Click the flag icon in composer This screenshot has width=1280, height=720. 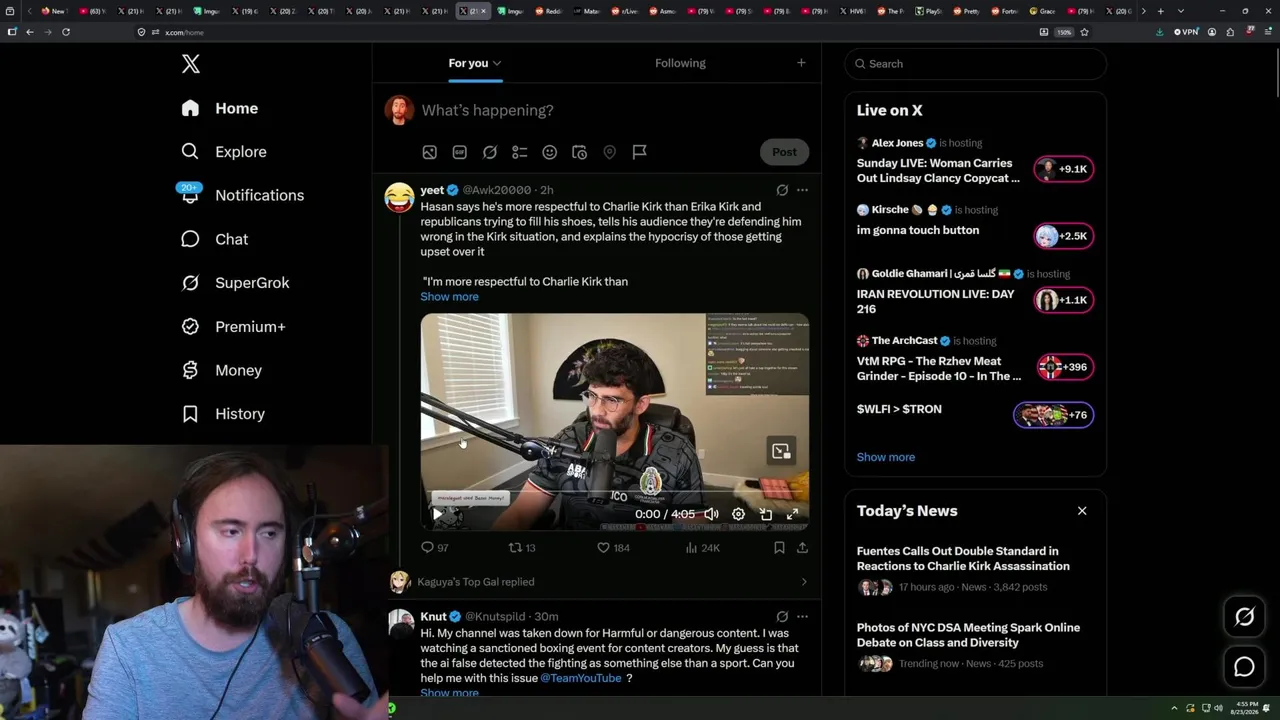[639, 152]
